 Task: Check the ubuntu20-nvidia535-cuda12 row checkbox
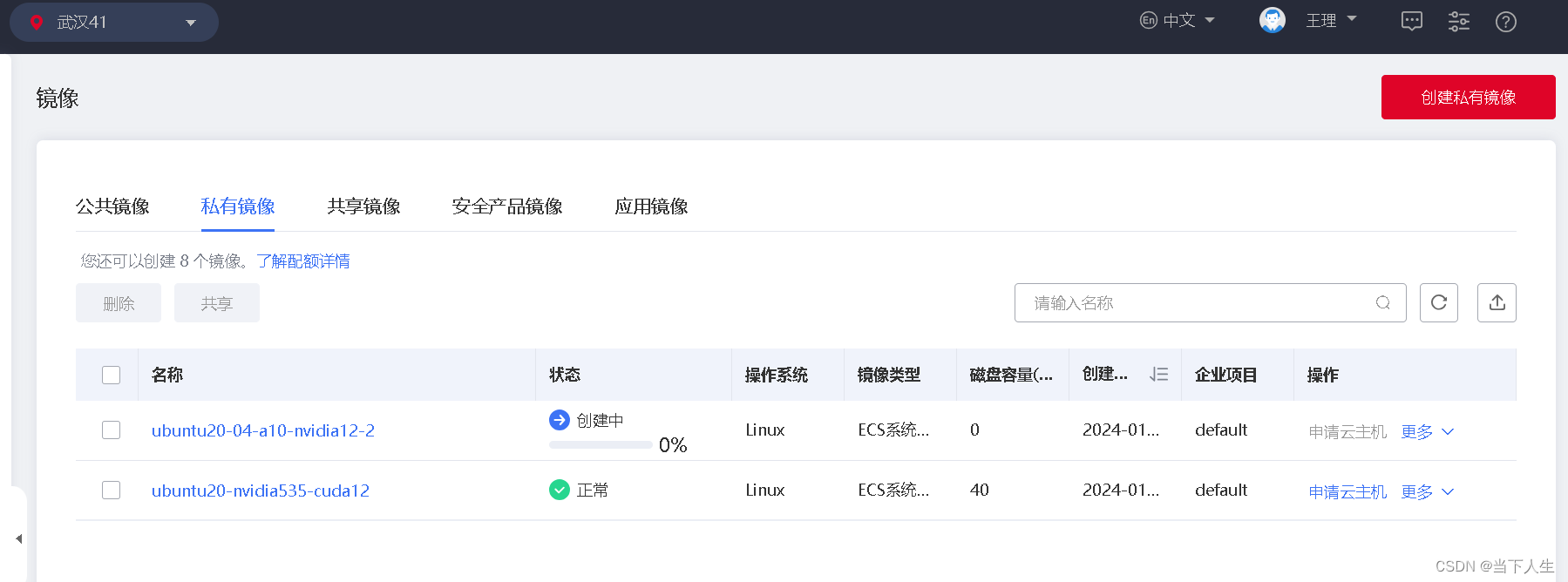tap(112, 491)
